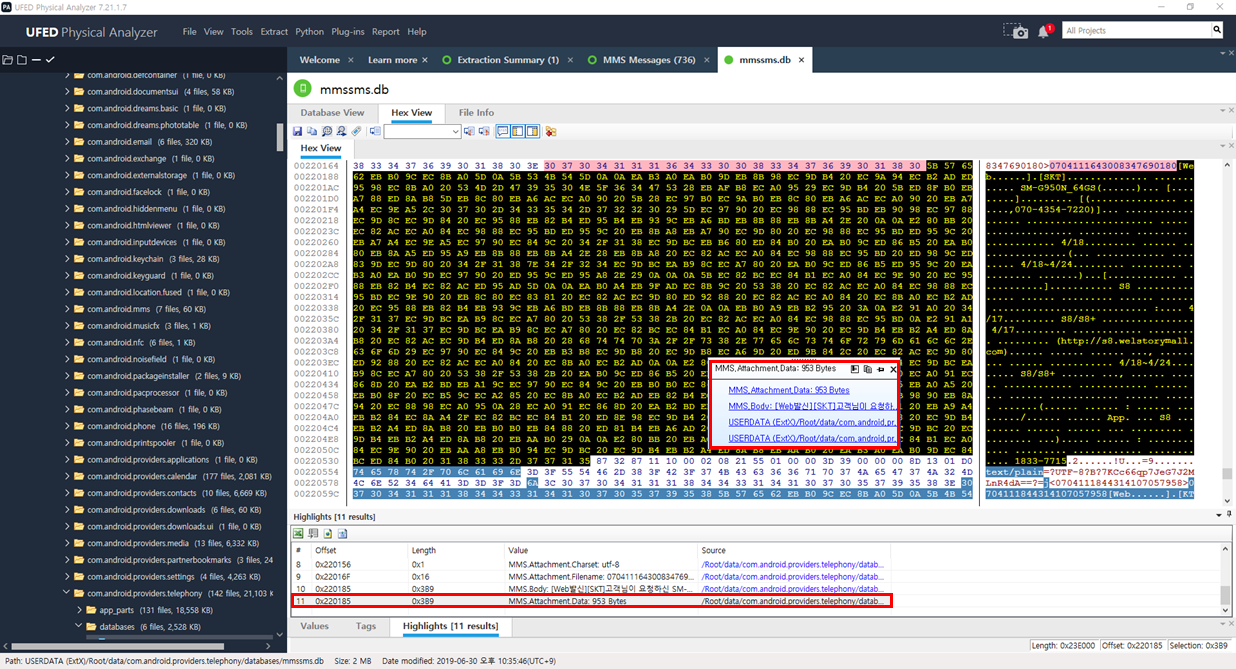Open the MMS Messages (736) tab
This screenshot has height=669, width=1236.
click(x=648, y=60)
